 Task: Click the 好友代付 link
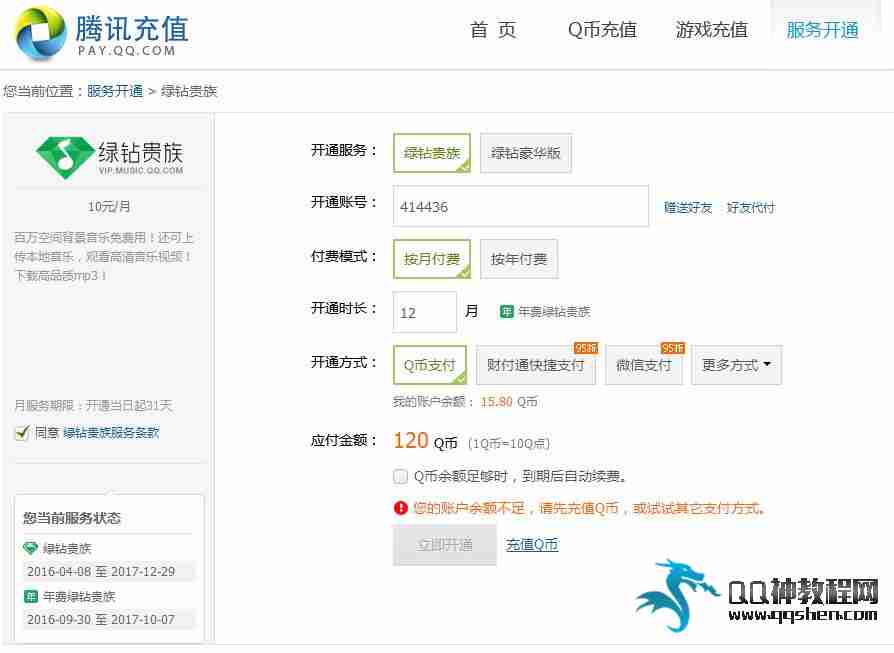(x=751, y=208)
